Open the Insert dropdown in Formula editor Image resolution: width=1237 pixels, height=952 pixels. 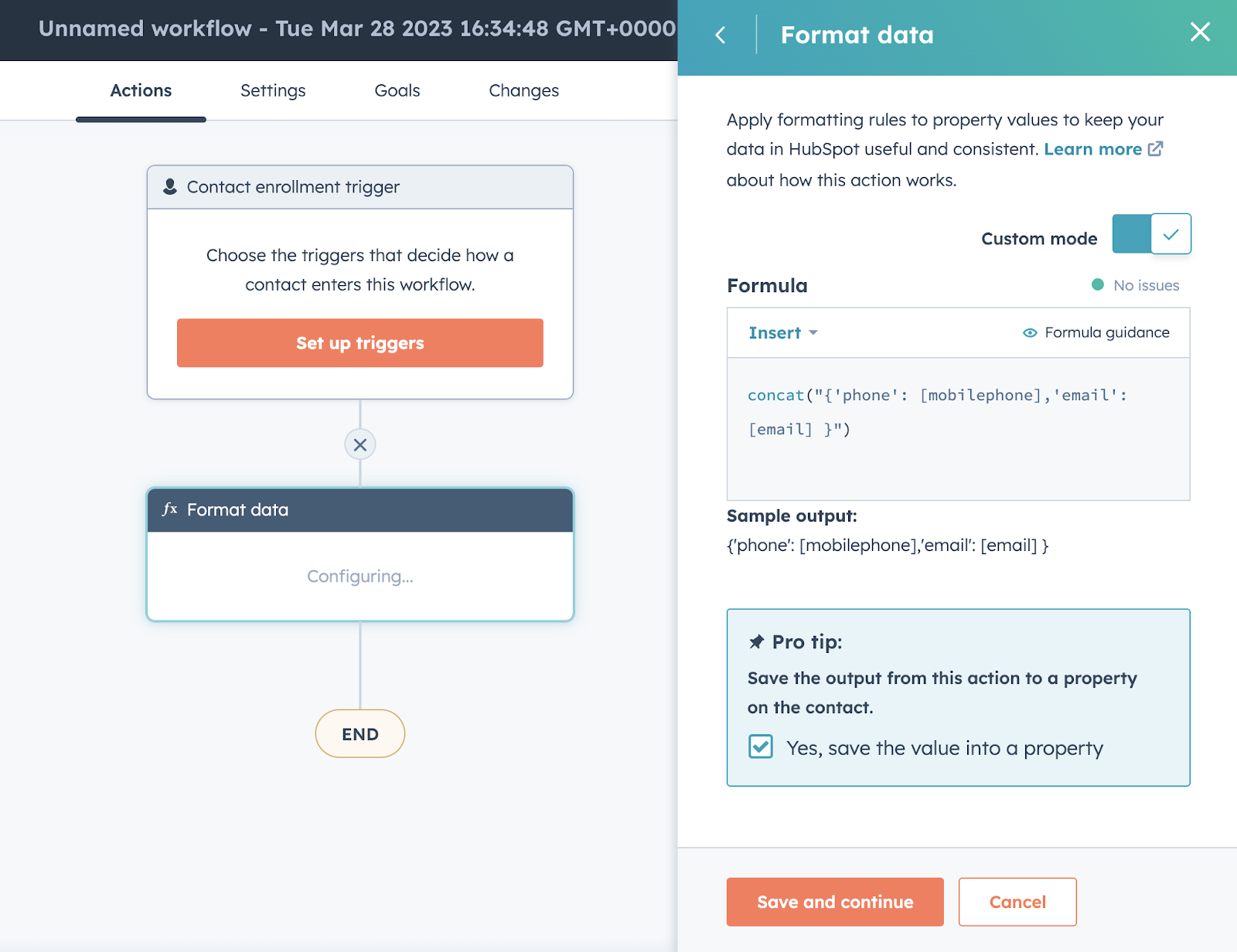[x=782, y=333]
